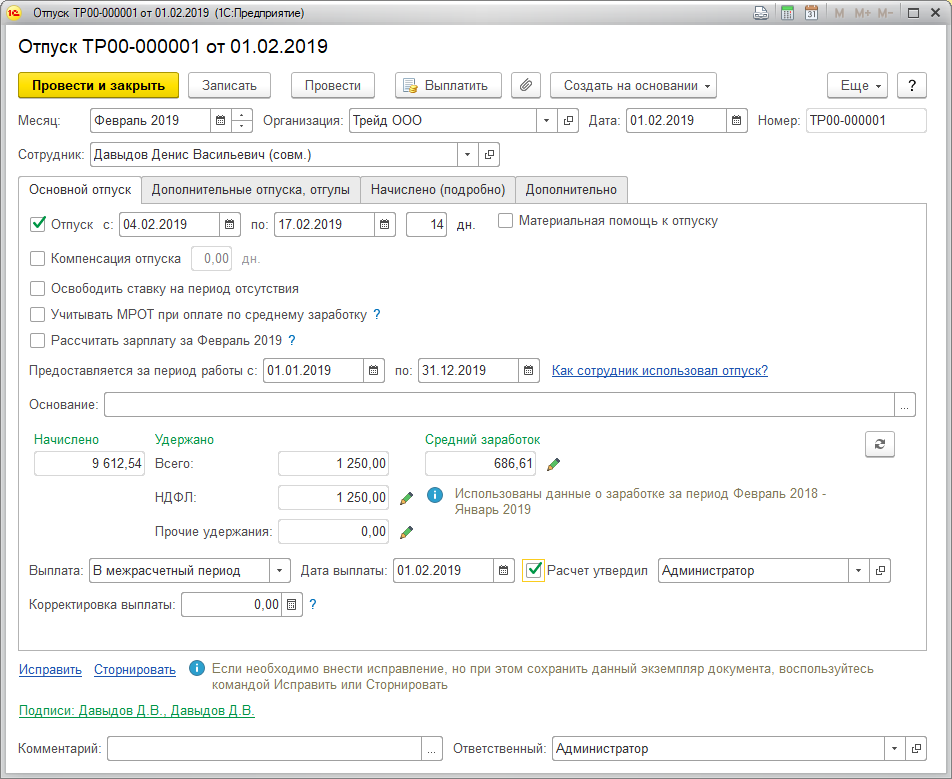Toggle Расчет утвердил checkbox
The image size is (952, 779).
[533, 571]
